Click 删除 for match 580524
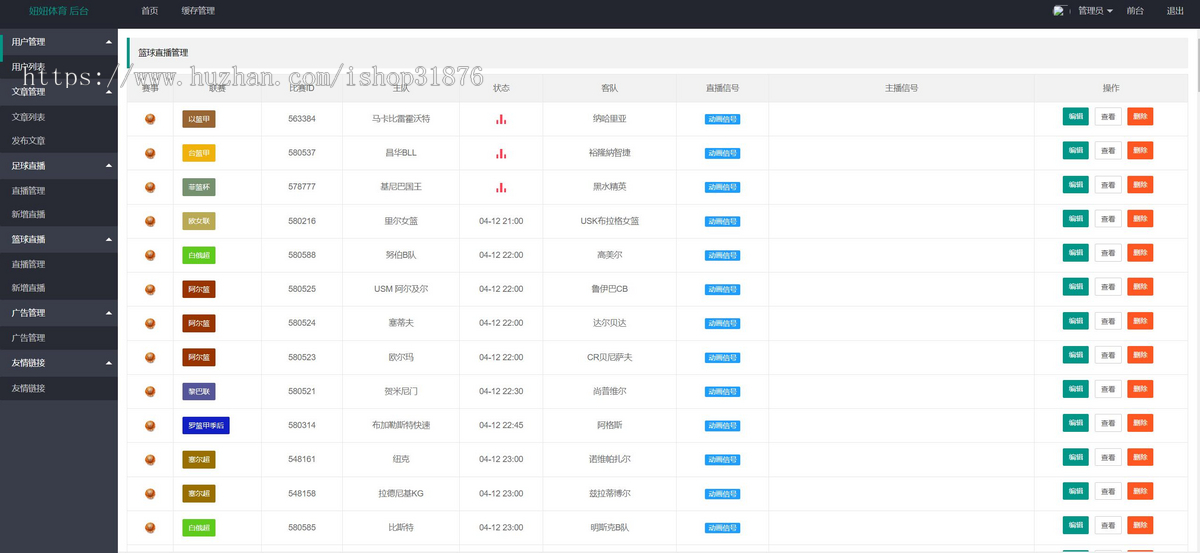This screenshot has width=1200, height=553. [x=1140, y=321]
